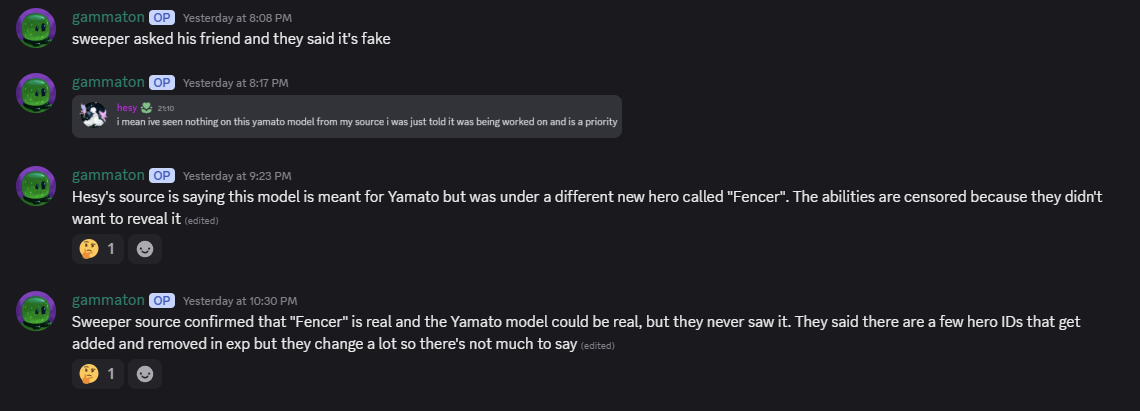The image size is (1140, 411).
Task: Toggle thinking emoji reaction on the 9:23 PM message
Action: (98, 249)
